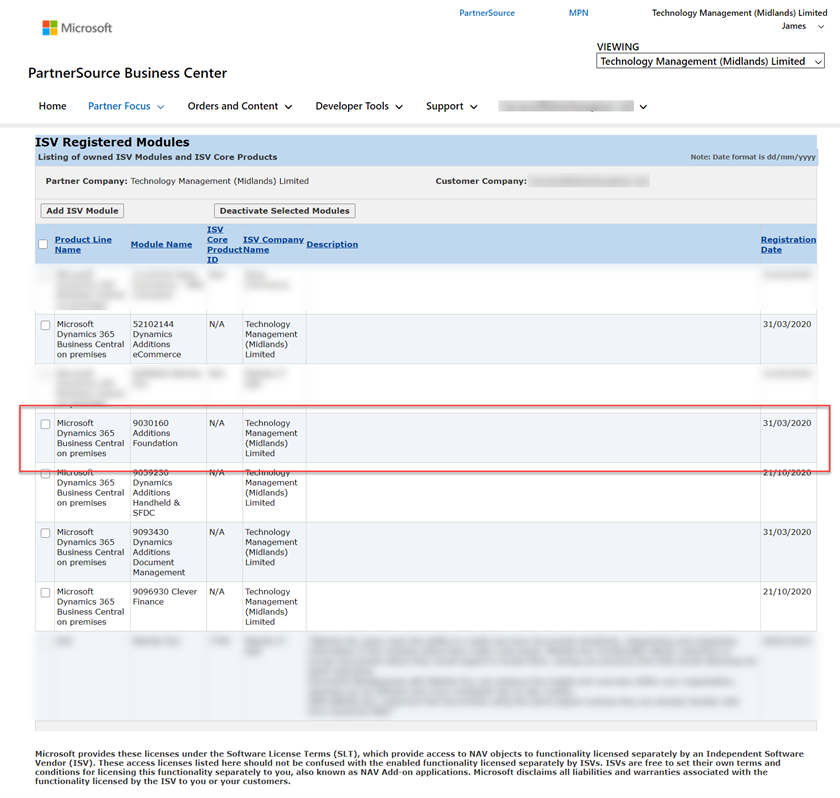Click the 'Note: Date format is dd/mm/yyyy' text
Image resolution: width=840 pixels, height=798 pixels.
[x=753, y=157]
